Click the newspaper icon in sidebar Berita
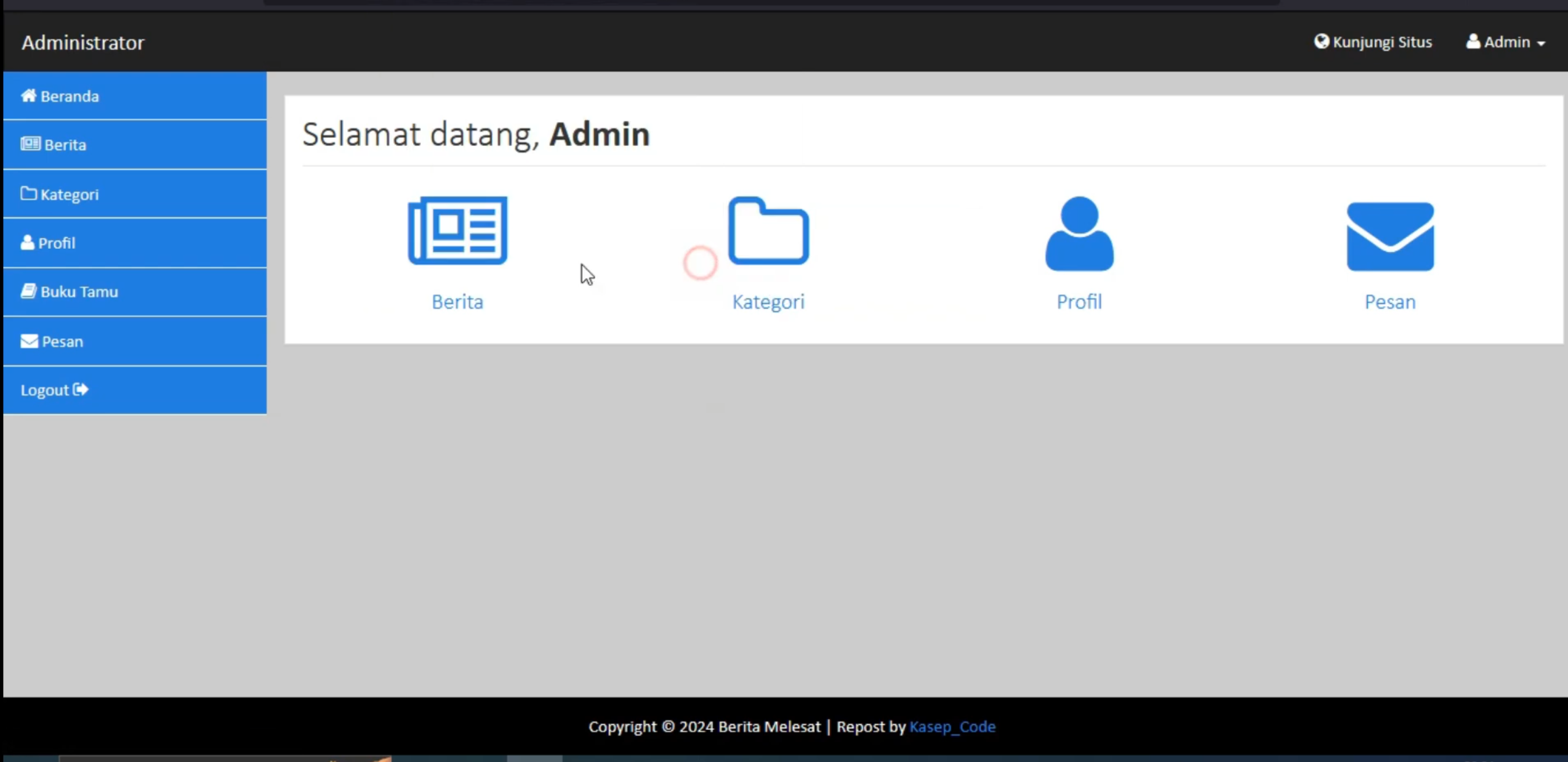This screenshot has width=1568, height=762. (30, 144)
